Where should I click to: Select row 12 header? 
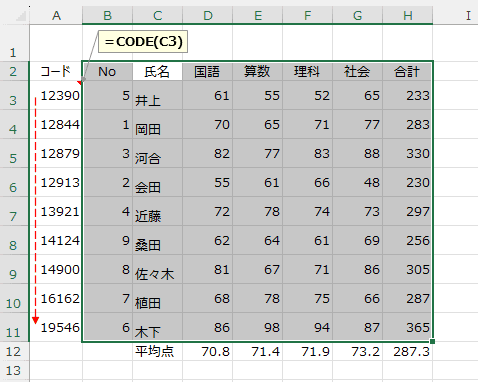14,351
